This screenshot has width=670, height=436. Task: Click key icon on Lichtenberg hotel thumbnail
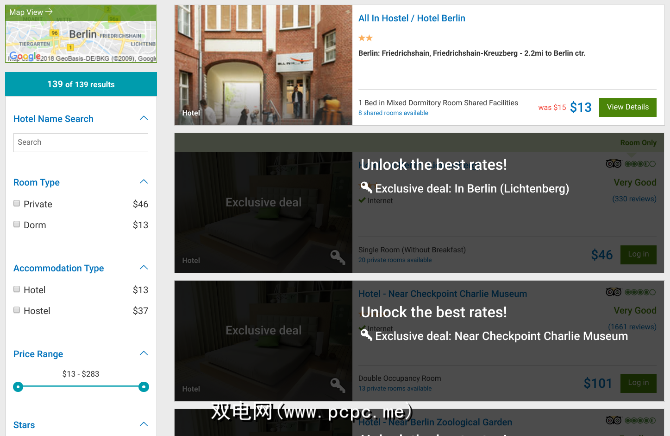338,257
